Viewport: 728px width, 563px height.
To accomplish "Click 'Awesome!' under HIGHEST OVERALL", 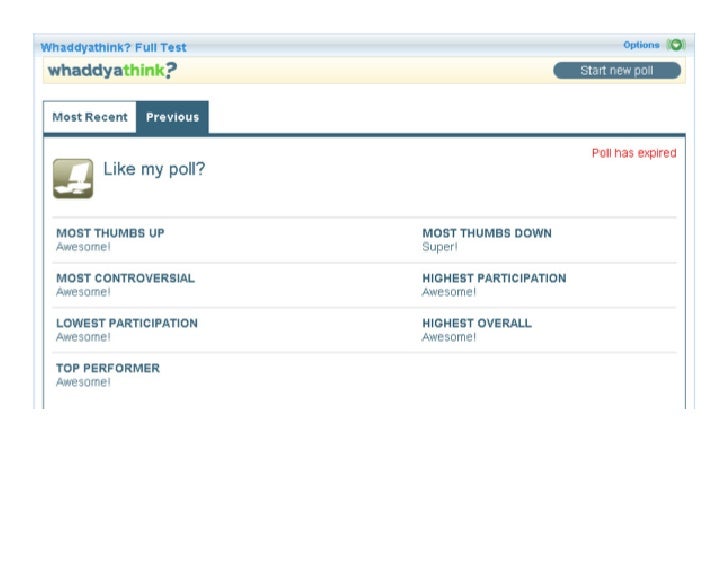I will point(449,337).
